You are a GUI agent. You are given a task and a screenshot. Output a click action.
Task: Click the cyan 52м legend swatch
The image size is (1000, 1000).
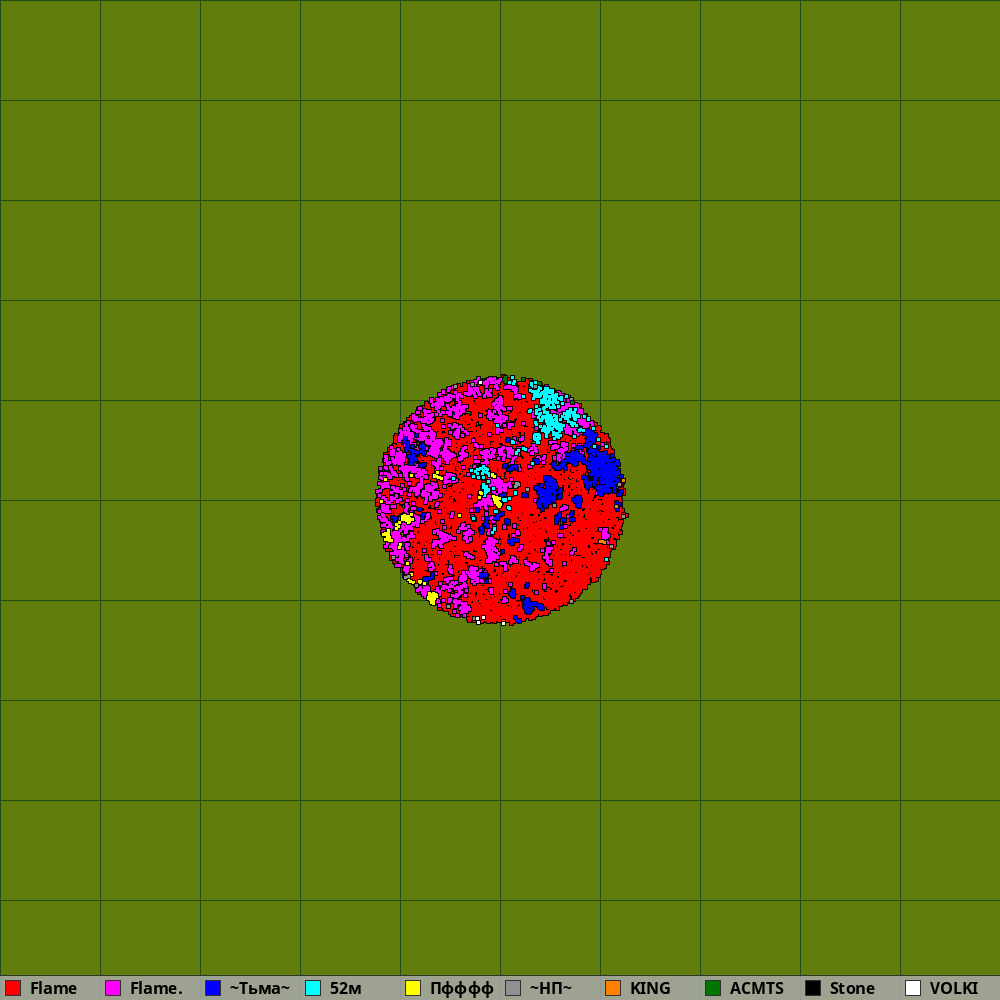[x=313, y=988]
